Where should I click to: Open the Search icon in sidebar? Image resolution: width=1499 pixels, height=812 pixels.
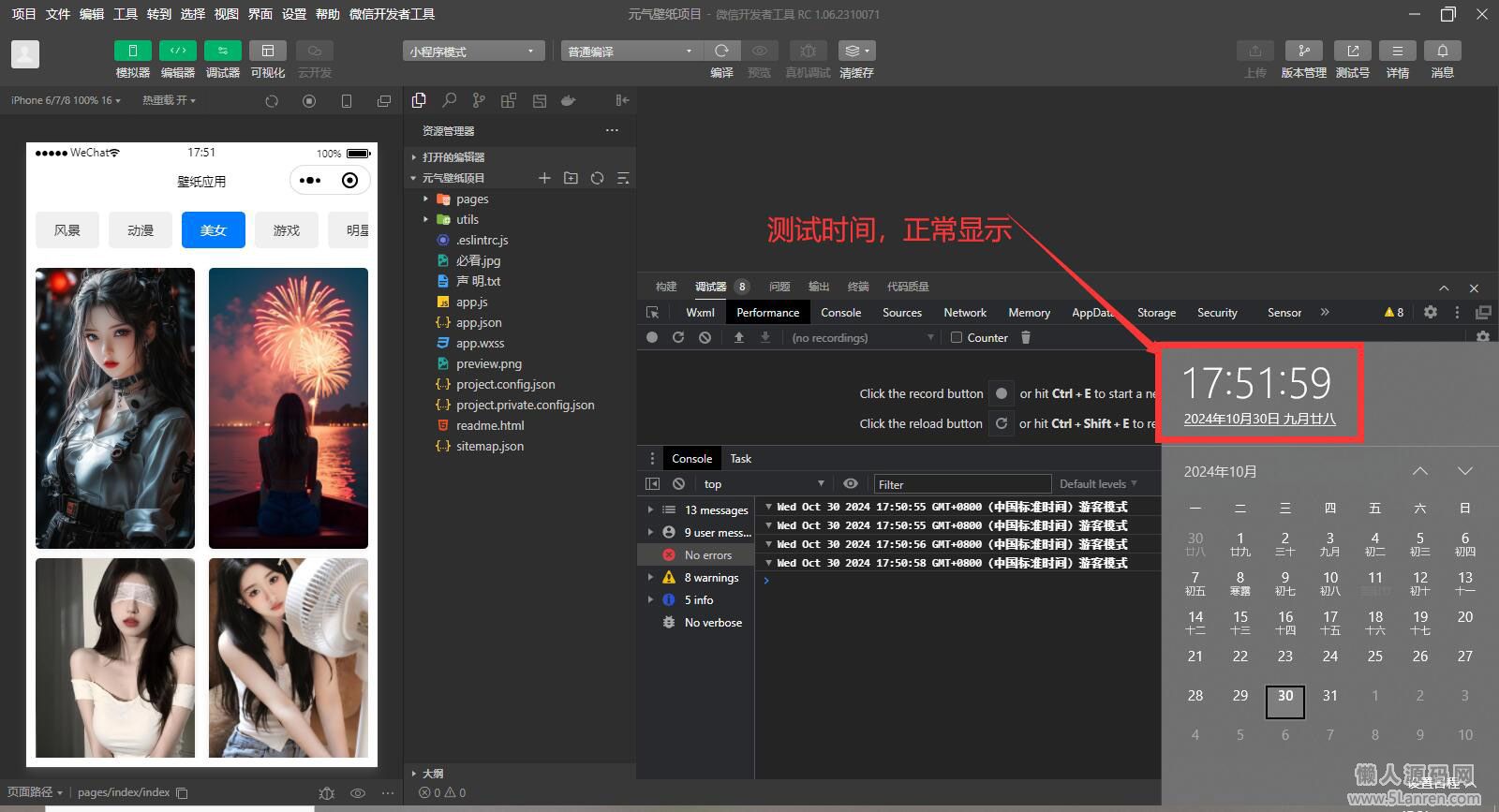pos(450,100)
